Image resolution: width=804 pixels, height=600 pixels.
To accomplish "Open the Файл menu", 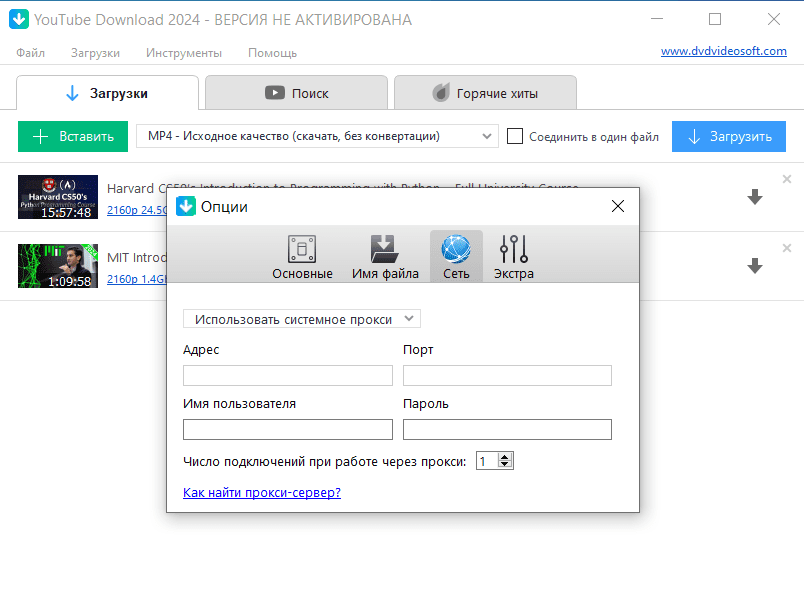I will tap(30, 53).
